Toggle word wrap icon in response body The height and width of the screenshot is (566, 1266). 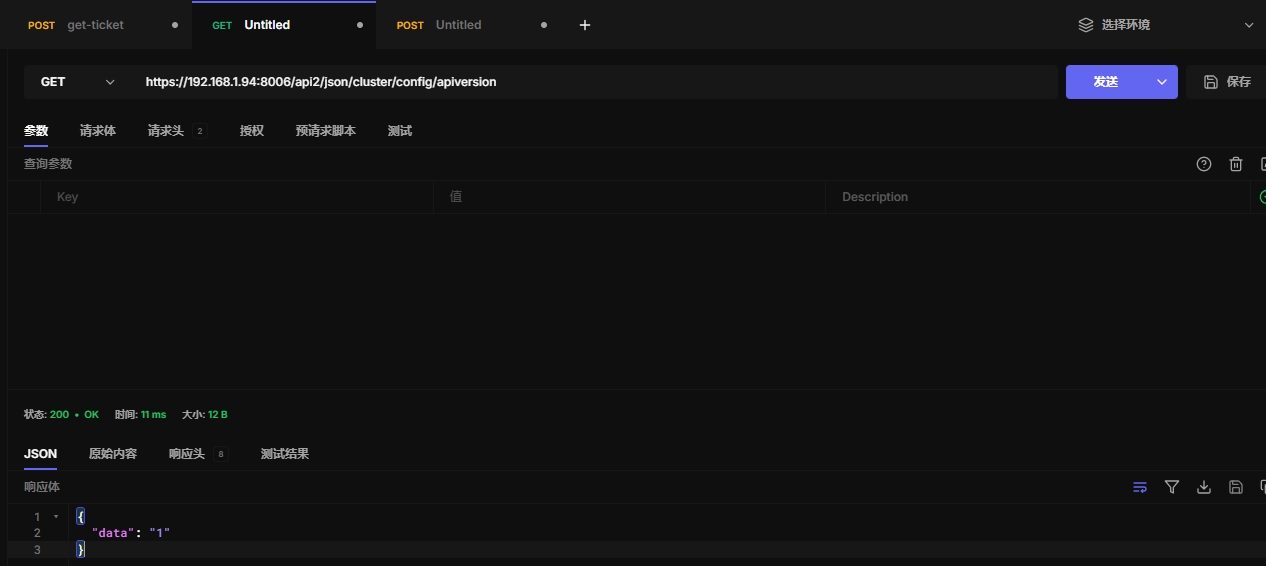pyautogui.click(x=1140, y=487)
